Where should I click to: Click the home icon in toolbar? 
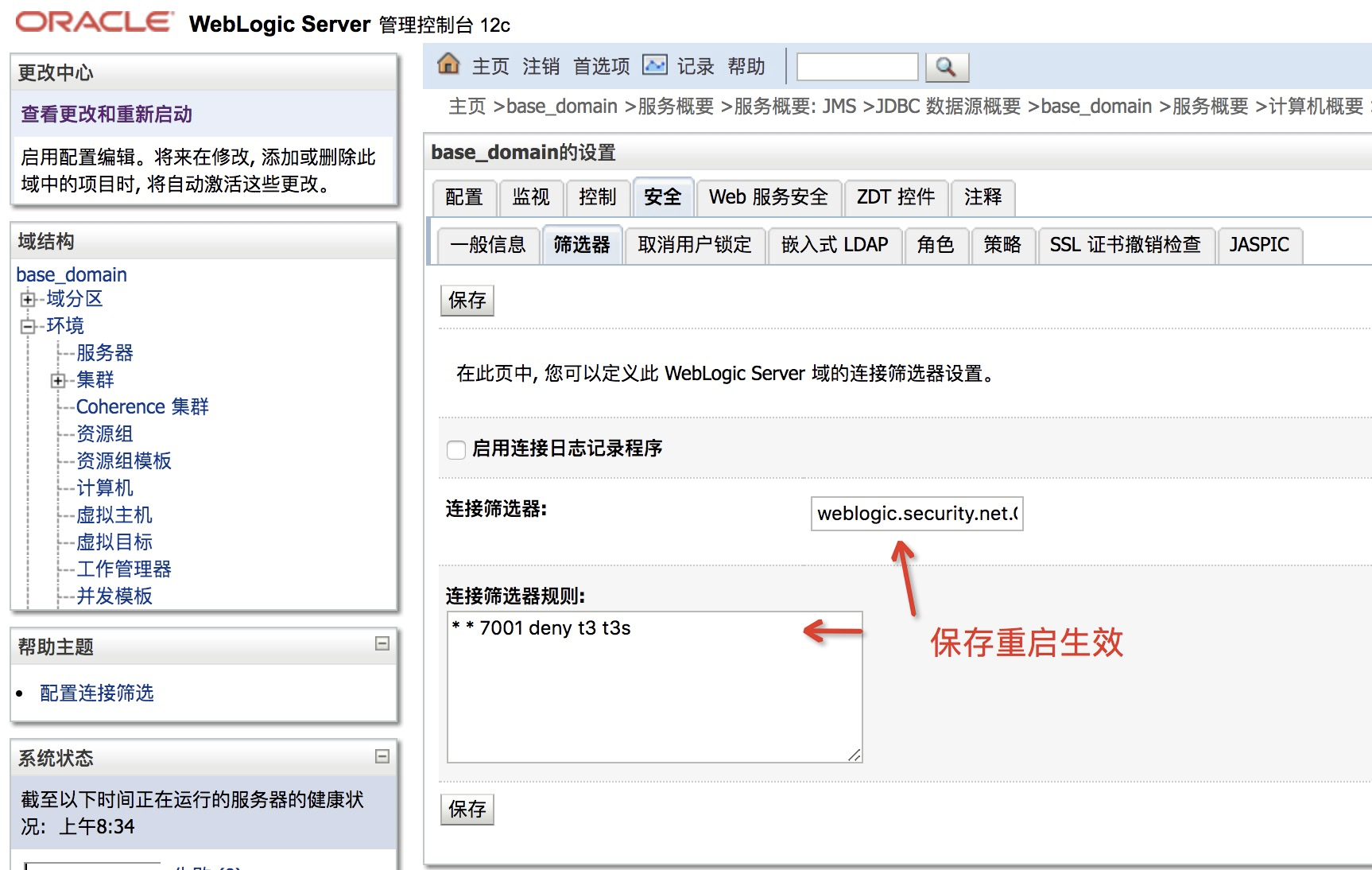click(x=448, y=64)
